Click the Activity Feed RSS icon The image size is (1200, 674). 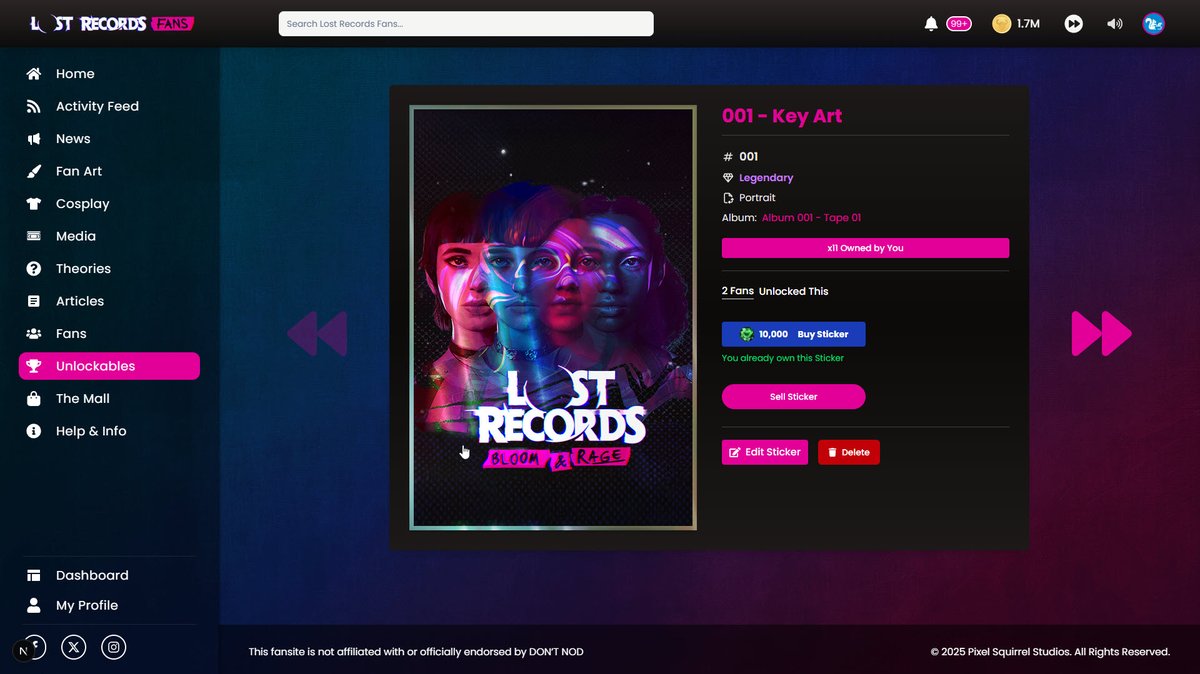[x=34, y=106]
